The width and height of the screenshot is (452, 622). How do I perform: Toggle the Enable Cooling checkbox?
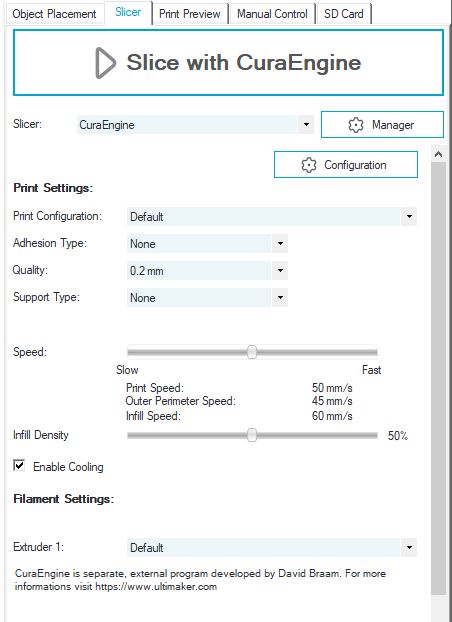pyautogui.click(x=19, y=465)
